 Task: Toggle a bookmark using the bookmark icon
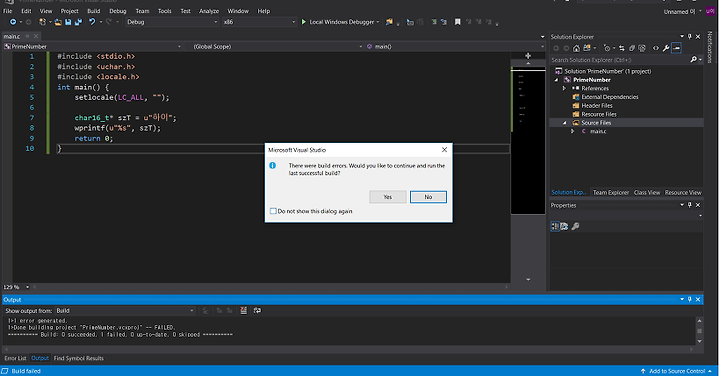pyautogui.click(x=457, y=22)
